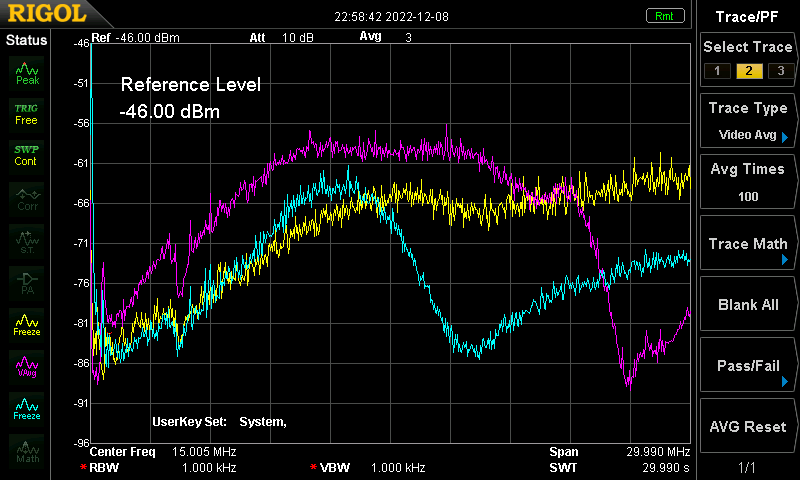This screenshot has height=480, width=800.
Task: Click the yellow Freeze trace icon
Action: (x=27, y=325)
